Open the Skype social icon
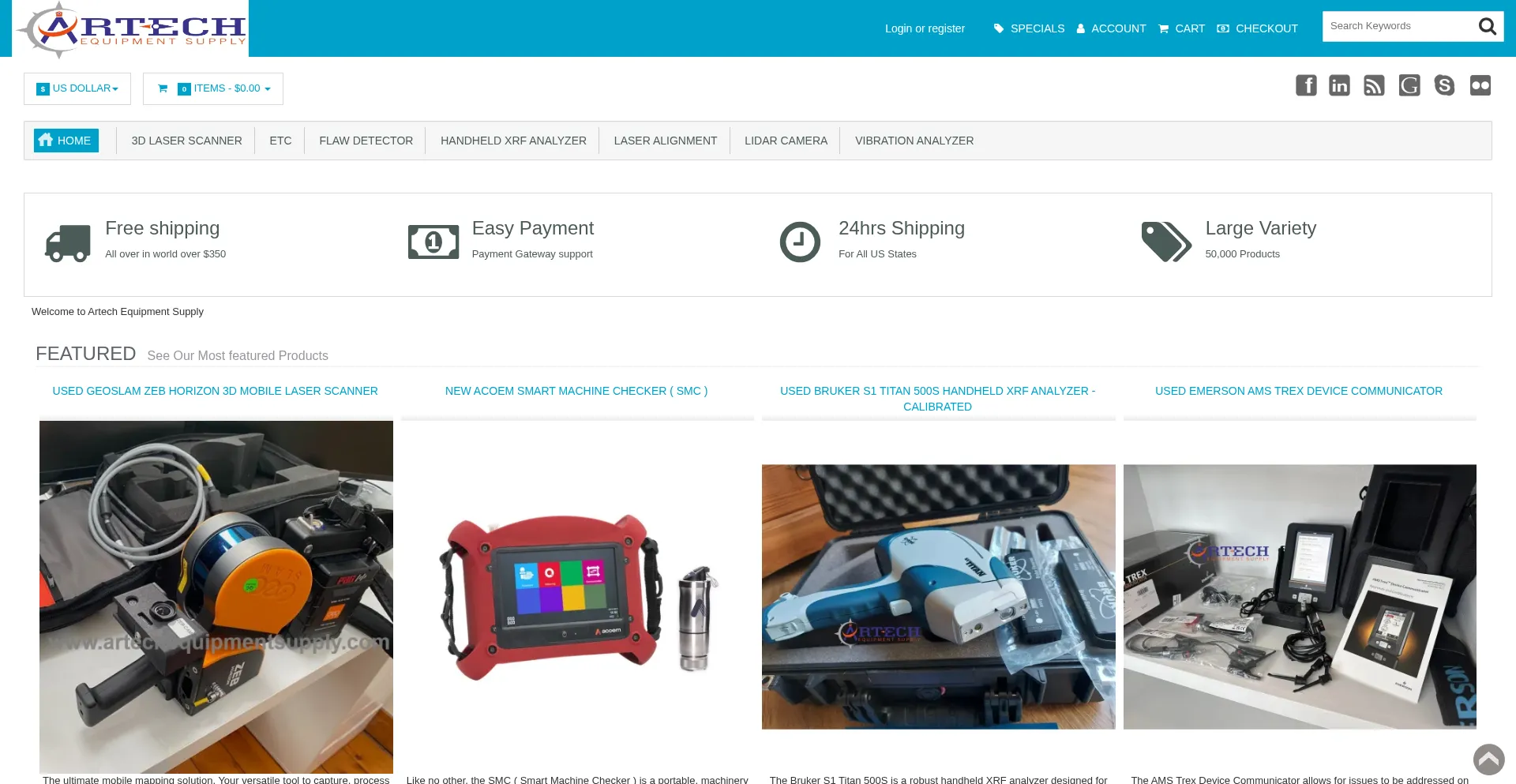The height and width of the screenshot is (784, 1516). point(1444,85)
